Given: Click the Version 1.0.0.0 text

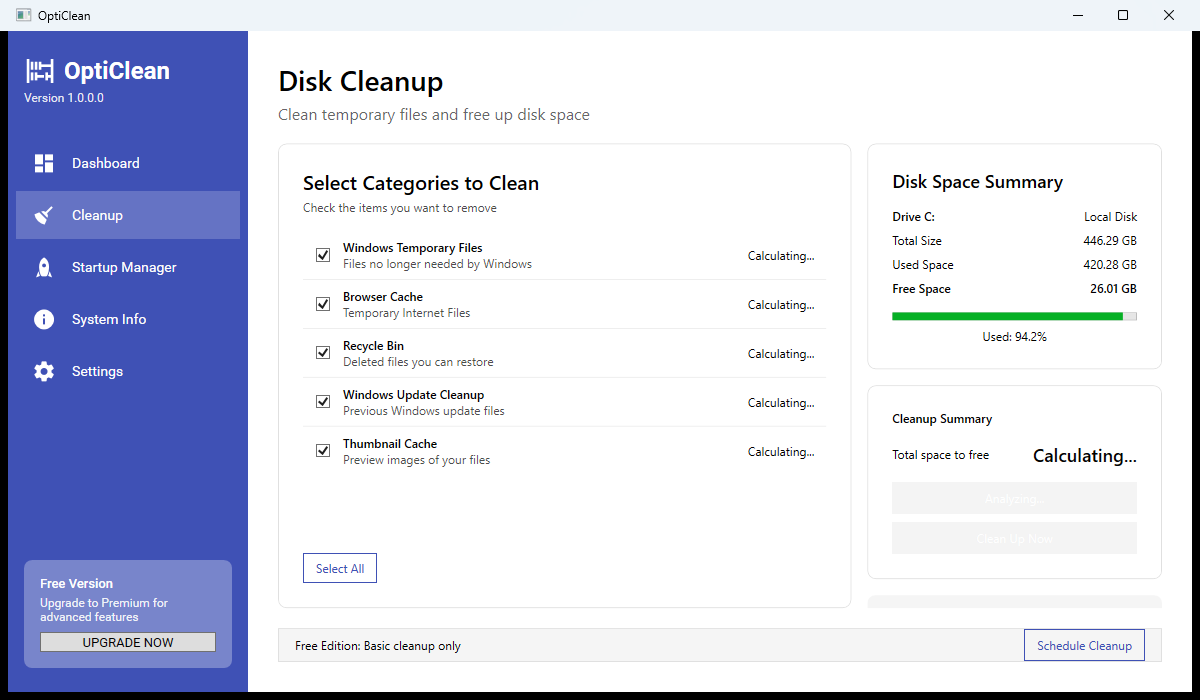Looking at the screenshot, I should [x=64, y=98].
